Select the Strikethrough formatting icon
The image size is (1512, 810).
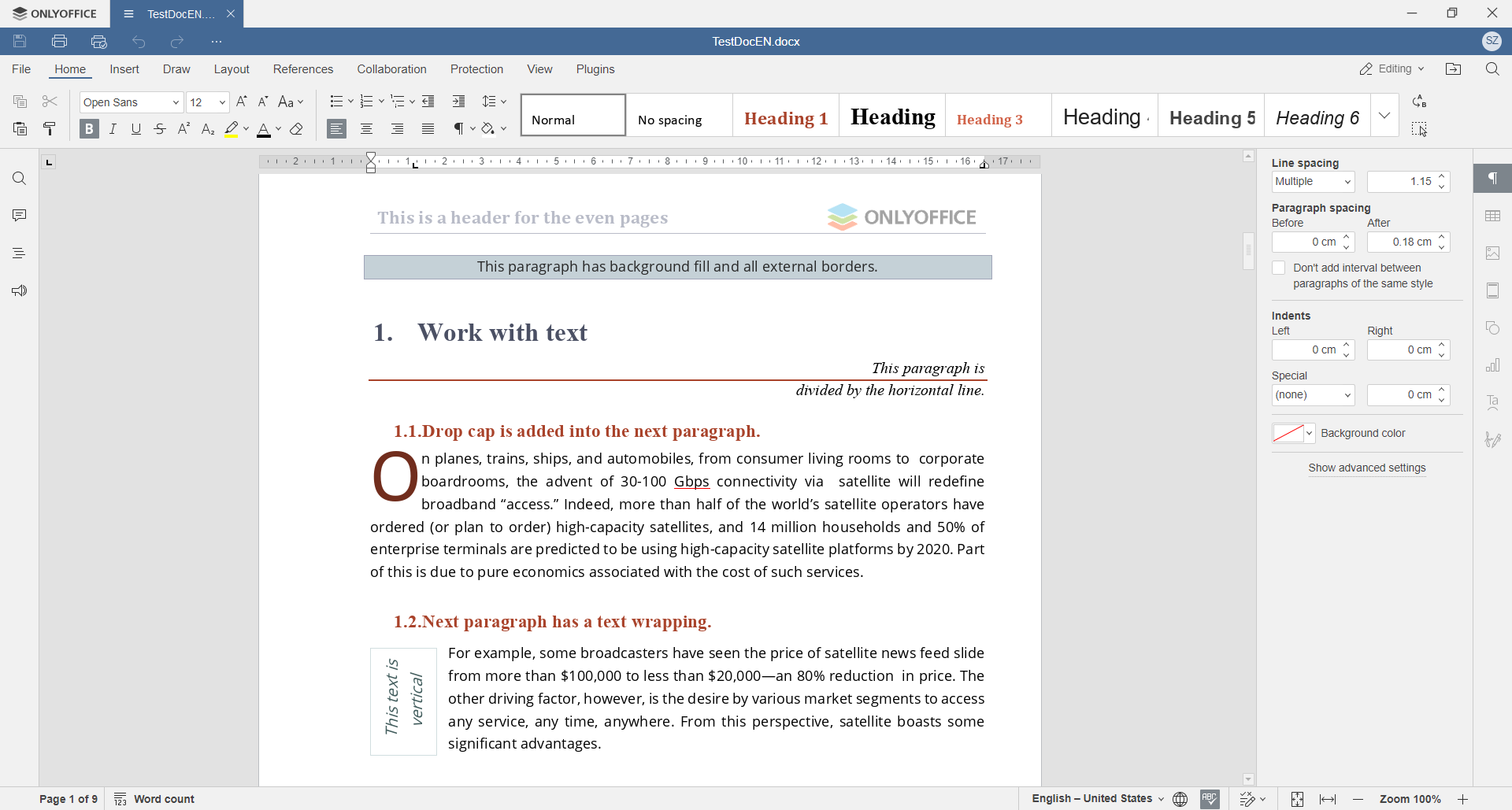tap(160, 129)
